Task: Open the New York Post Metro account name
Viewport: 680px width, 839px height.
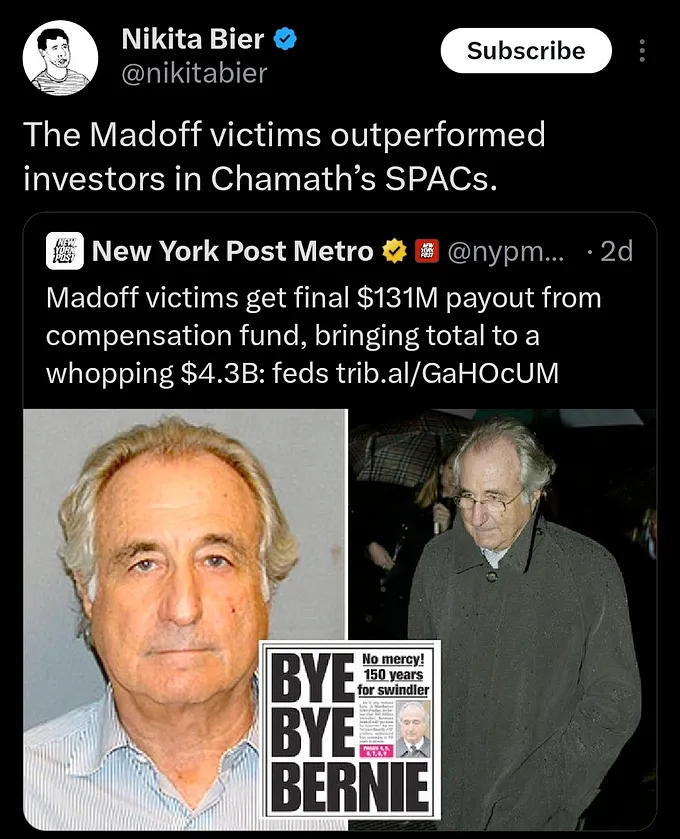Action: coord(232,251)
